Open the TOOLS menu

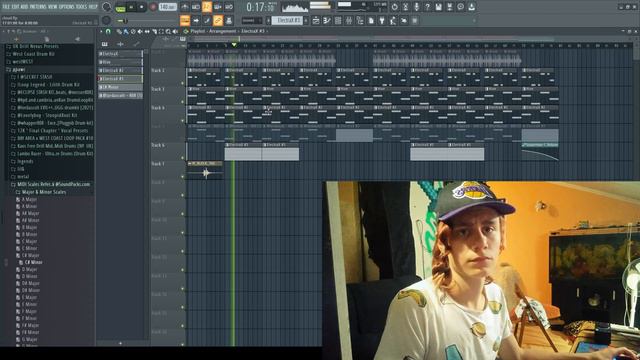(x=83, y=7)
